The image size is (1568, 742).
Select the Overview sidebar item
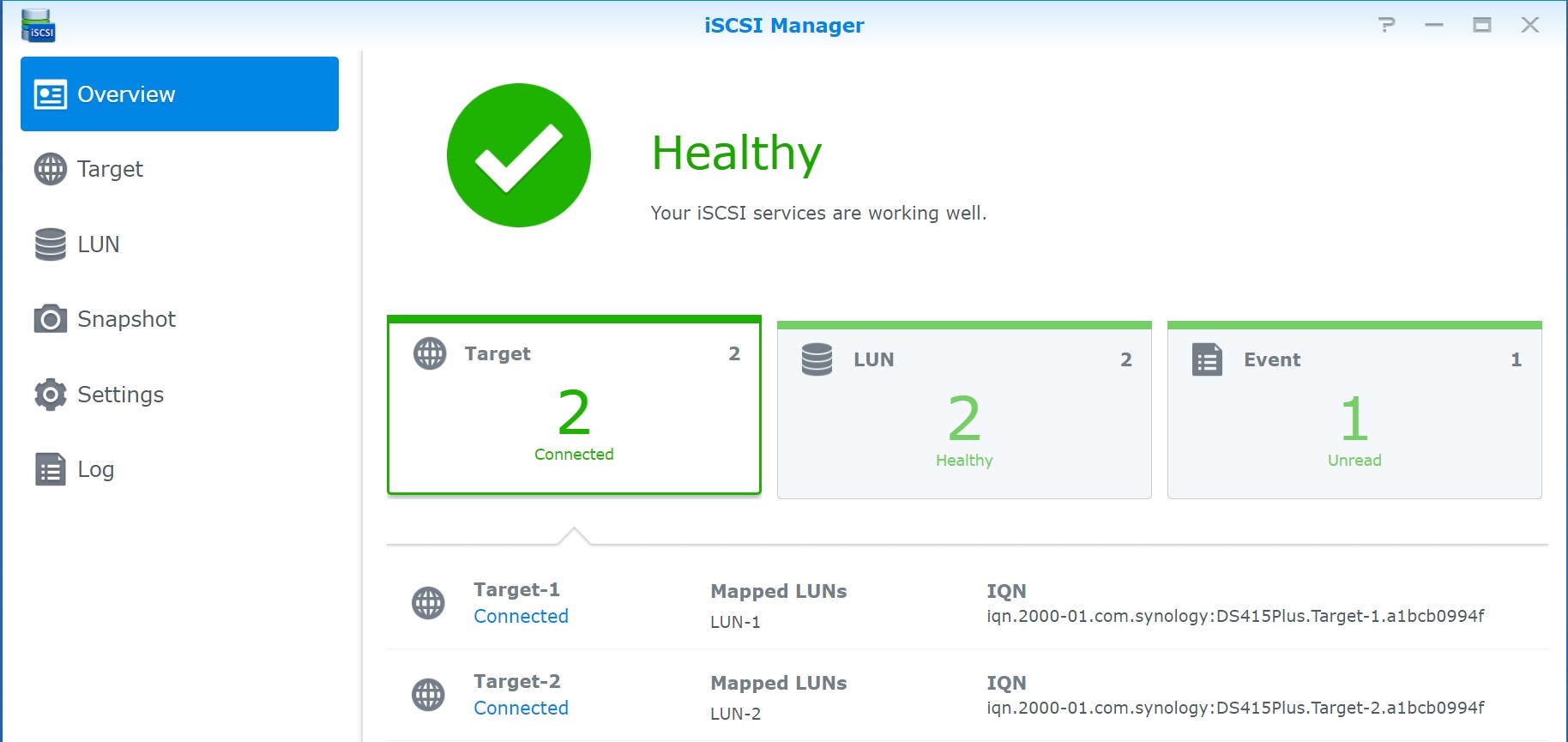coord(179,94)
